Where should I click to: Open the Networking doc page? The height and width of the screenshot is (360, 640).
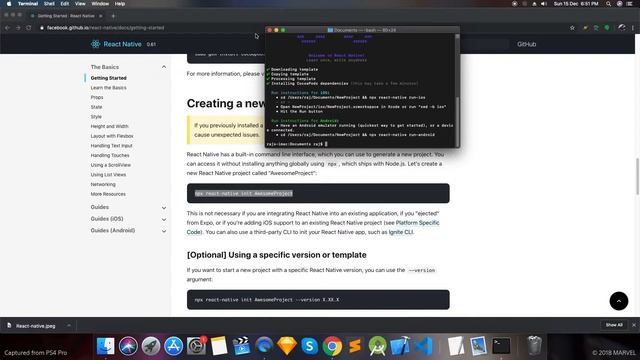[x=103, y=184]
